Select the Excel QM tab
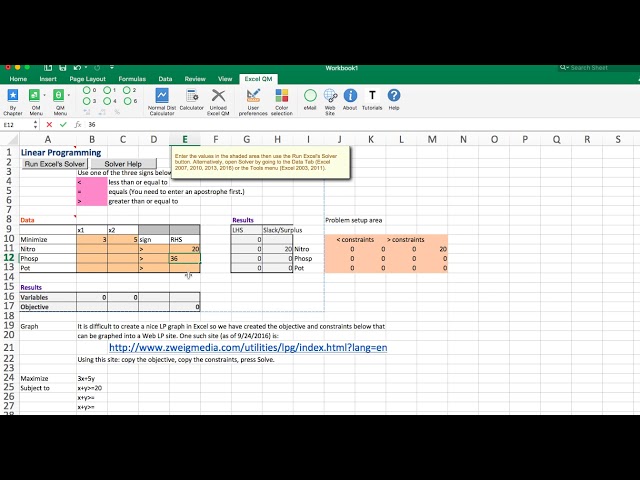Screen dimensions: 640x480 point(258,79)
